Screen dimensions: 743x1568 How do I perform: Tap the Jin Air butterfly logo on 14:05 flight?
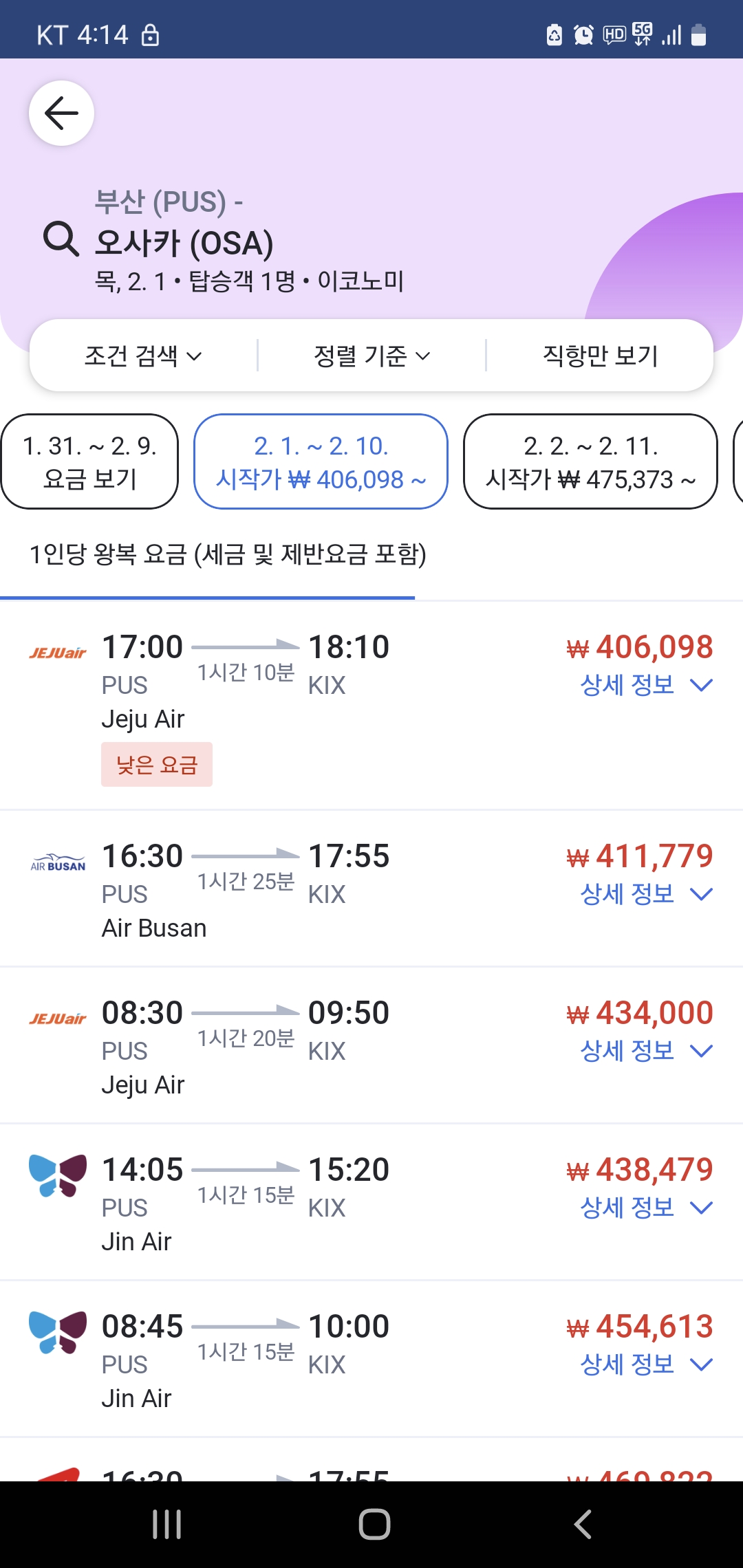(58, 1175)
